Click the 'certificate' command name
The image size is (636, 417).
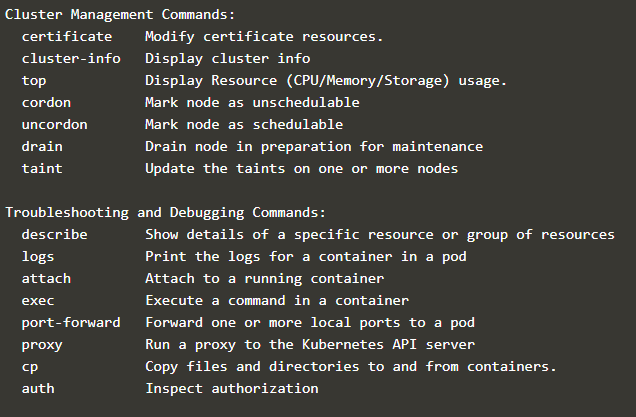(x=66, y=36)
